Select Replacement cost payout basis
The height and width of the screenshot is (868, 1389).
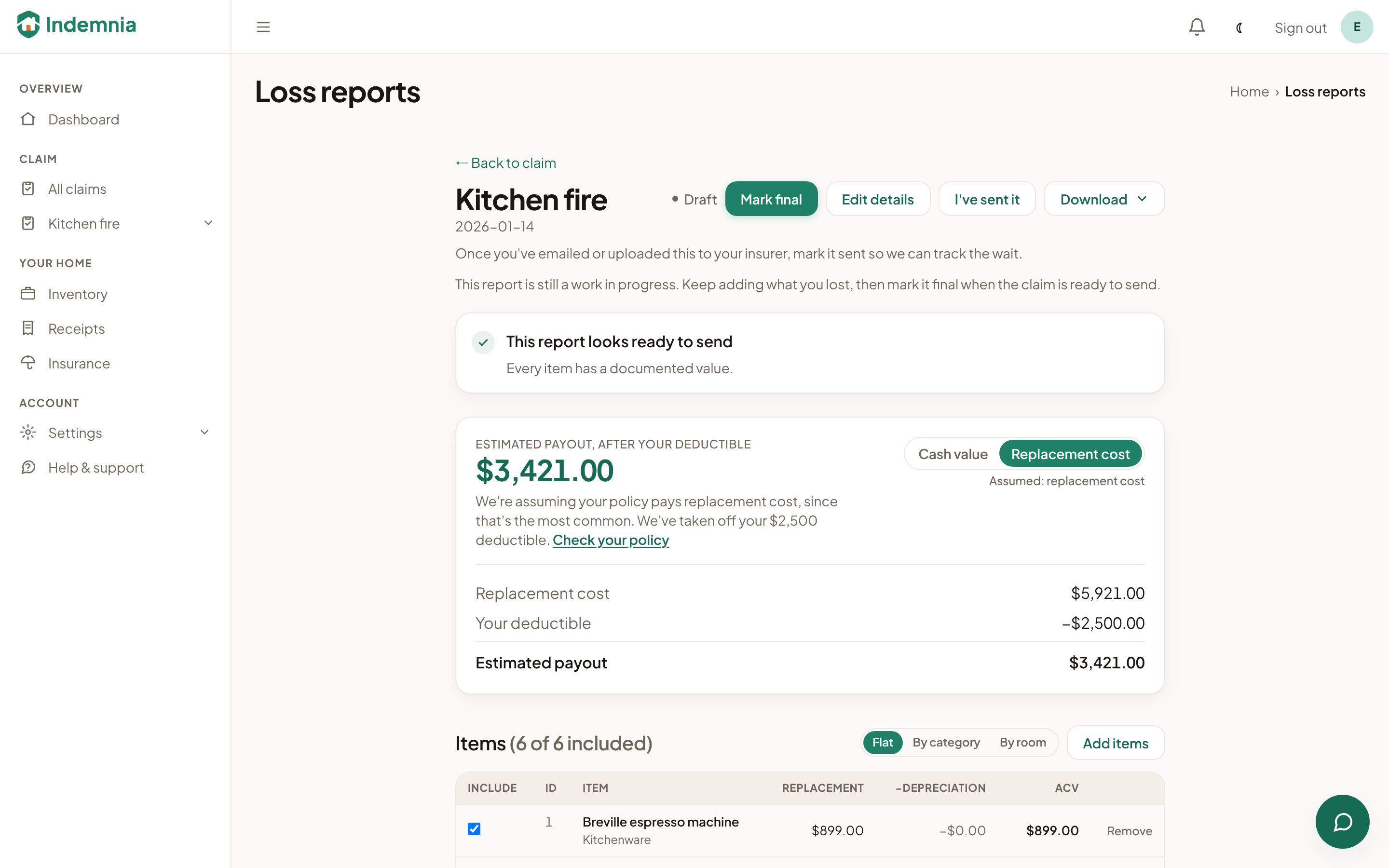pyautogui.click(x=1071, y=454)
